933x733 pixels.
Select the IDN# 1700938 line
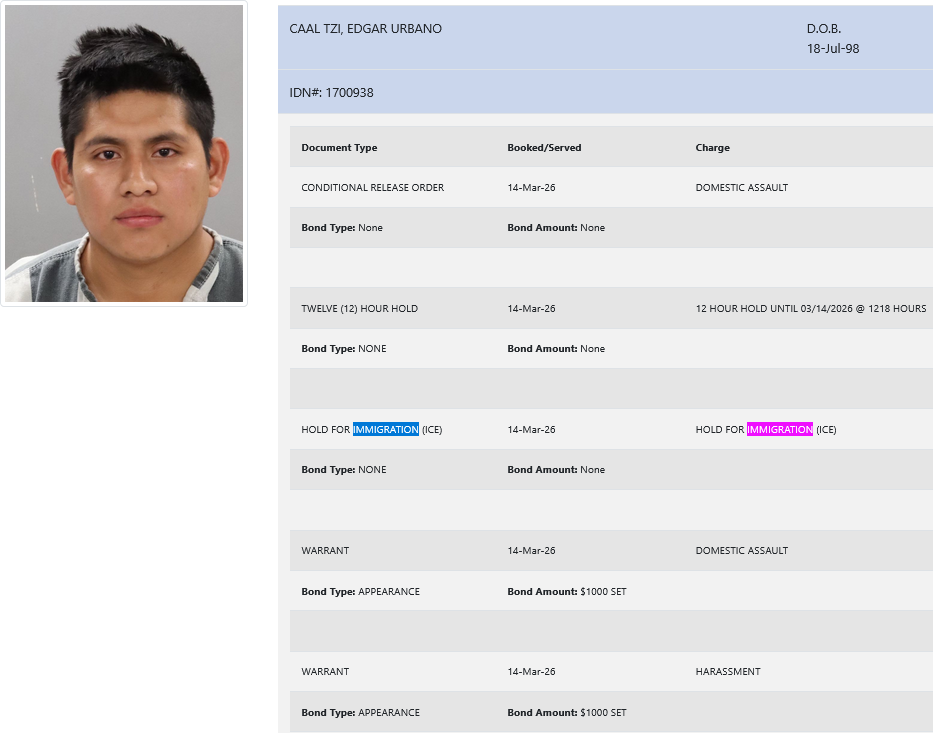coord(331,93)
